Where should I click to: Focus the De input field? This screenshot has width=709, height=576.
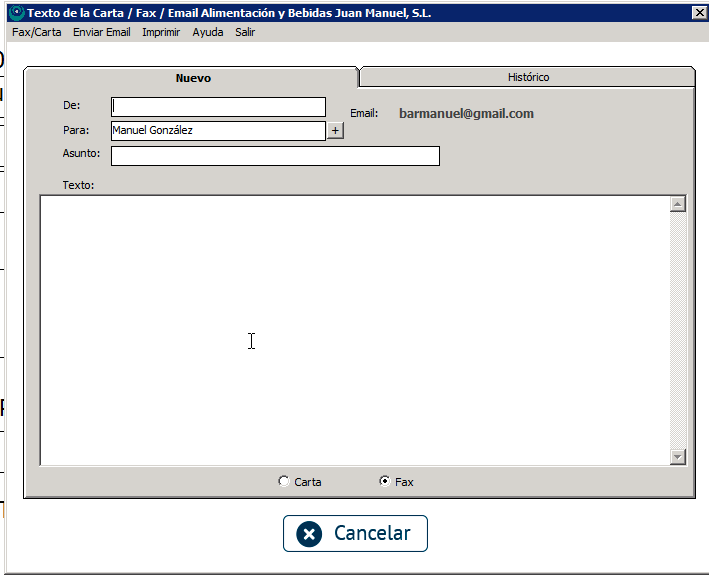pos(218,106)
